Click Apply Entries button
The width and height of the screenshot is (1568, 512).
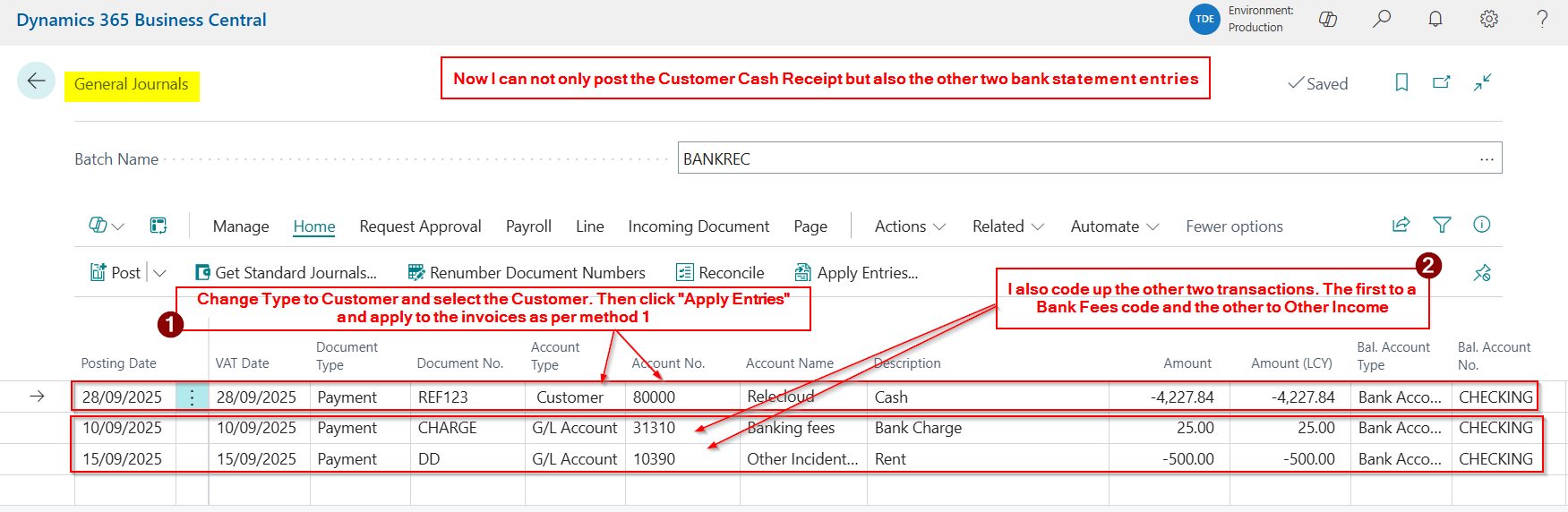(x=856, y=273)
